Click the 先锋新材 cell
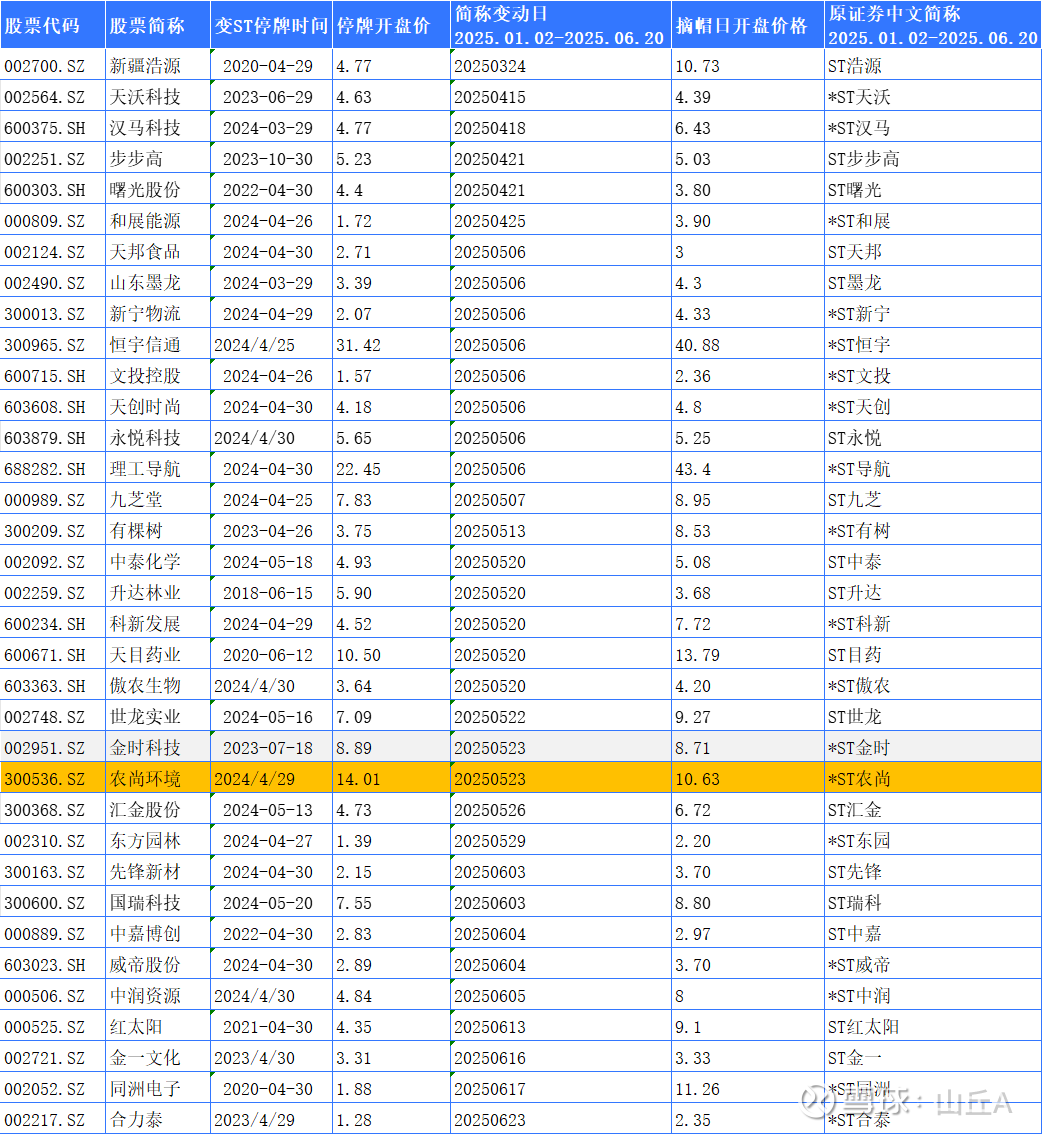This screenshot has width=1042, height=1134. (158, 872)
